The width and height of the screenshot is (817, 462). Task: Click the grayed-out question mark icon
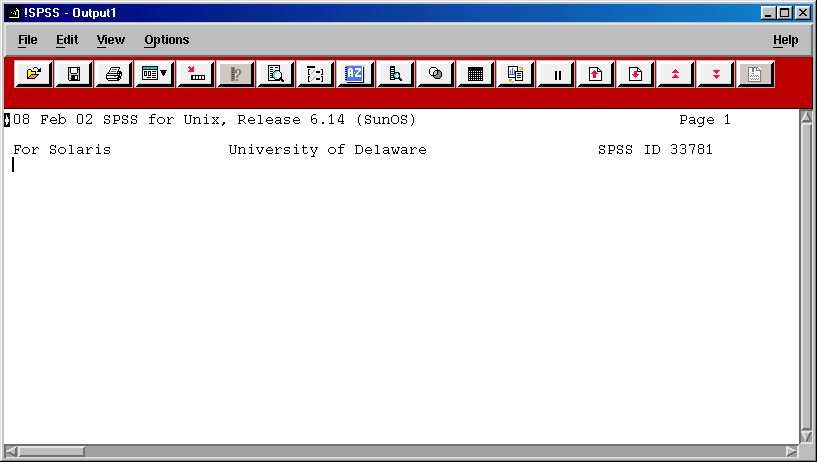tap(235, 74)
